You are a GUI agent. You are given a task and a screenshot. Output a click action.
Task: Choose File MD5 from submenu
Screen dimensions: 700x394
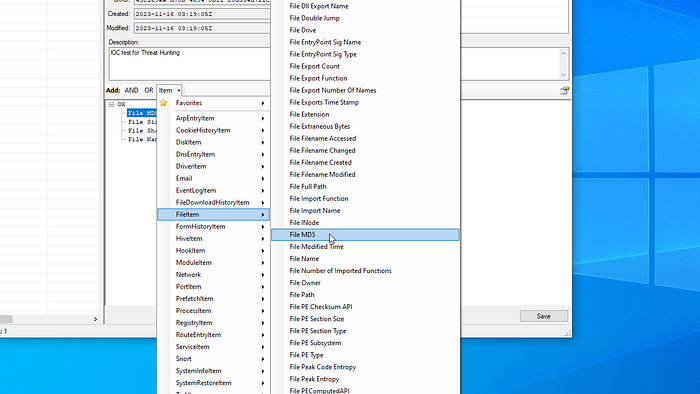click(365, 235)
